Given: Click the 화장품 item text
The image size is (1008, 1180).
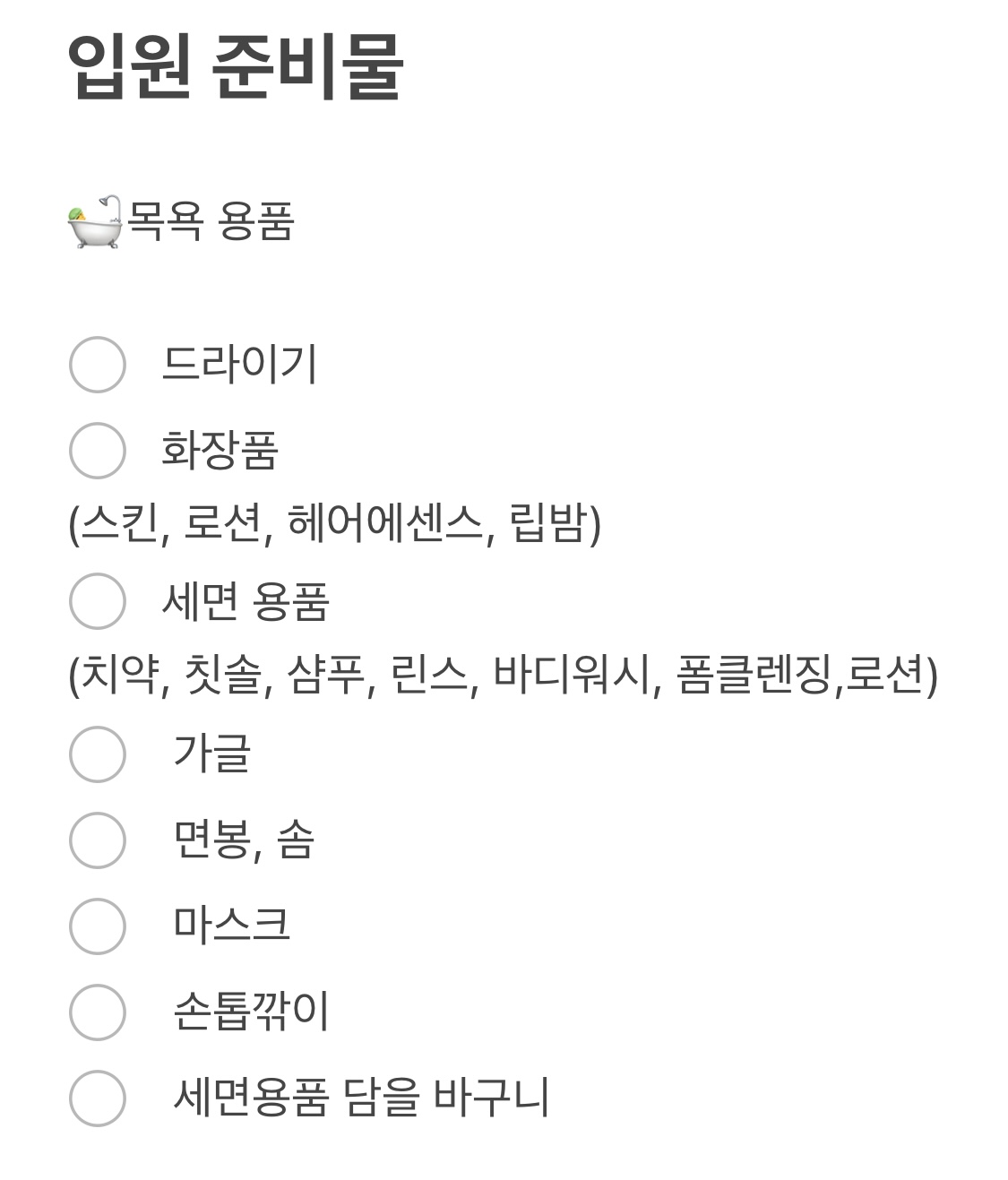Looking at the screenshot, I should click(220, 450).
